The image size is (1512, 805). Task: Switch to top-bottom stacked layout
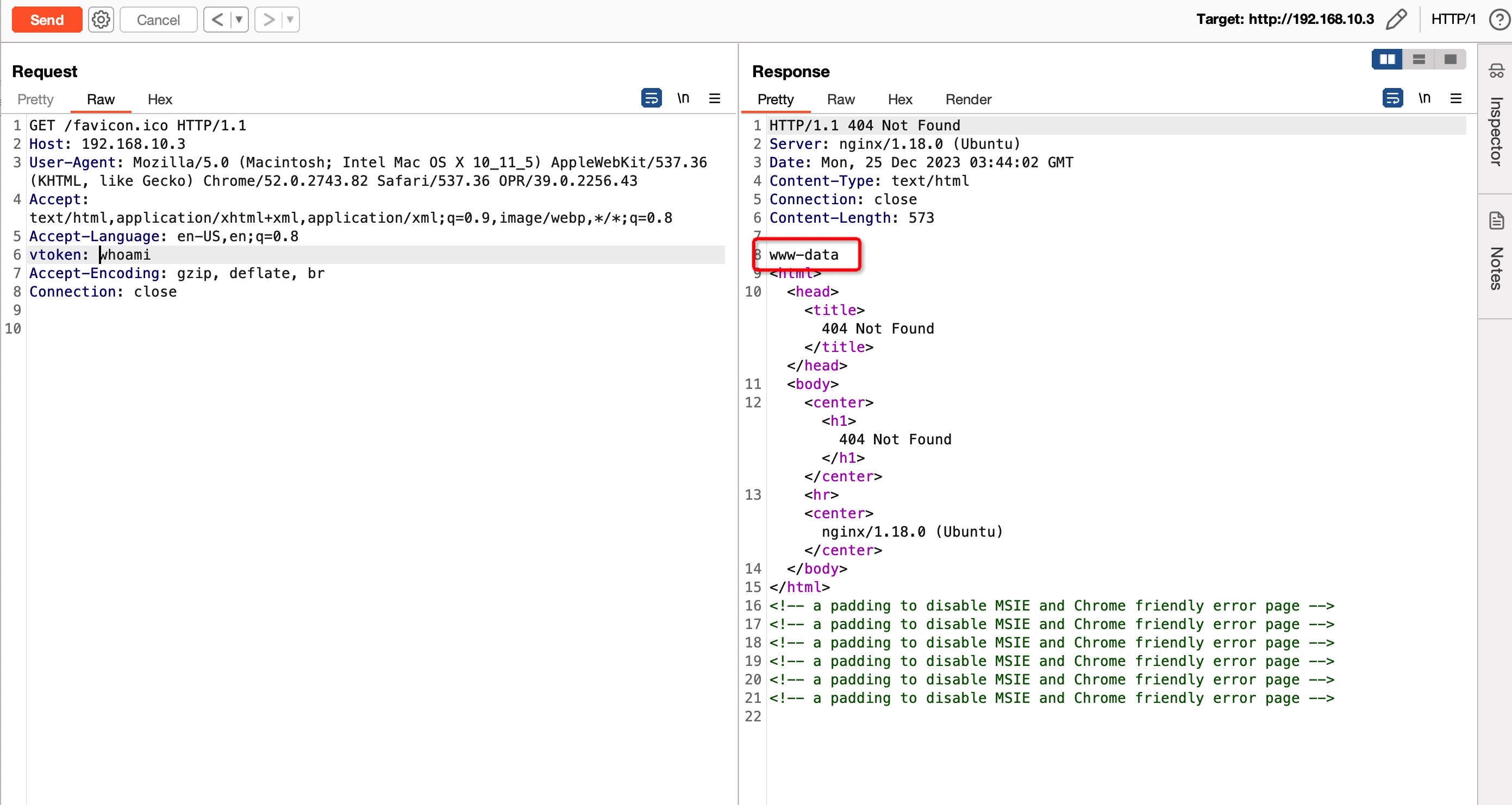pyautogui.click(x=1419, y=59)
